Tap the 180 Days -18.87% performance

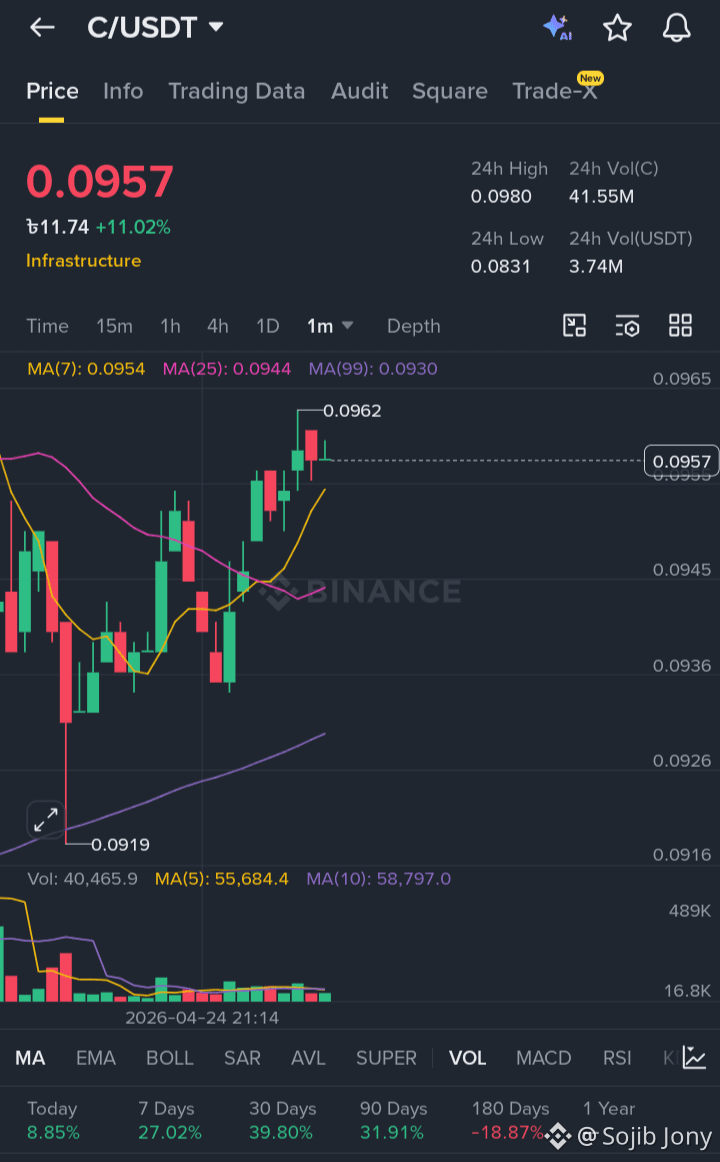coord(510,1120)
